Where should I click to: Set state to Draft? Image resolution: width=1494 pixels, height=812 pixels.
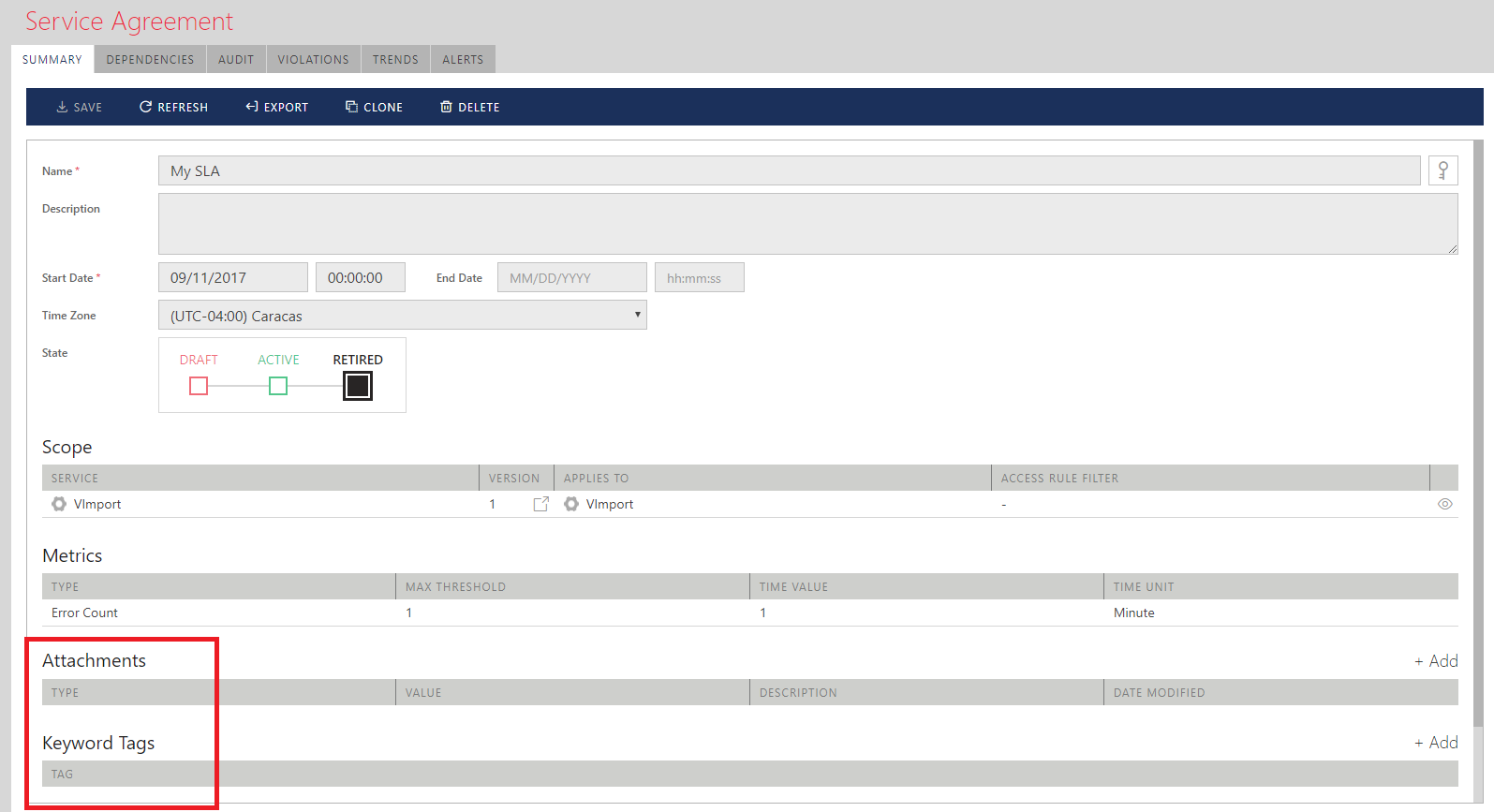coord(199,386)
